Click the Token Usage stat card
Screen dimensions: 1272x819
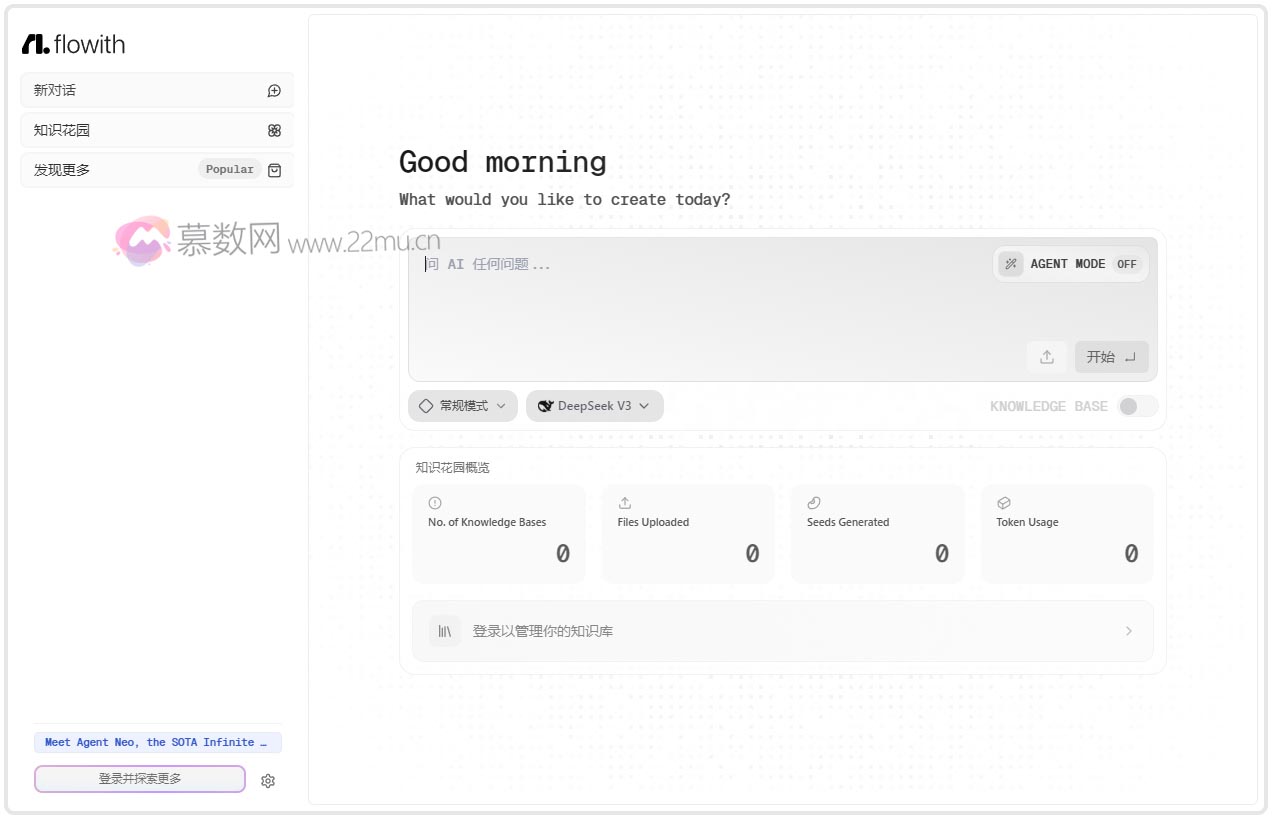[1067, 534]
